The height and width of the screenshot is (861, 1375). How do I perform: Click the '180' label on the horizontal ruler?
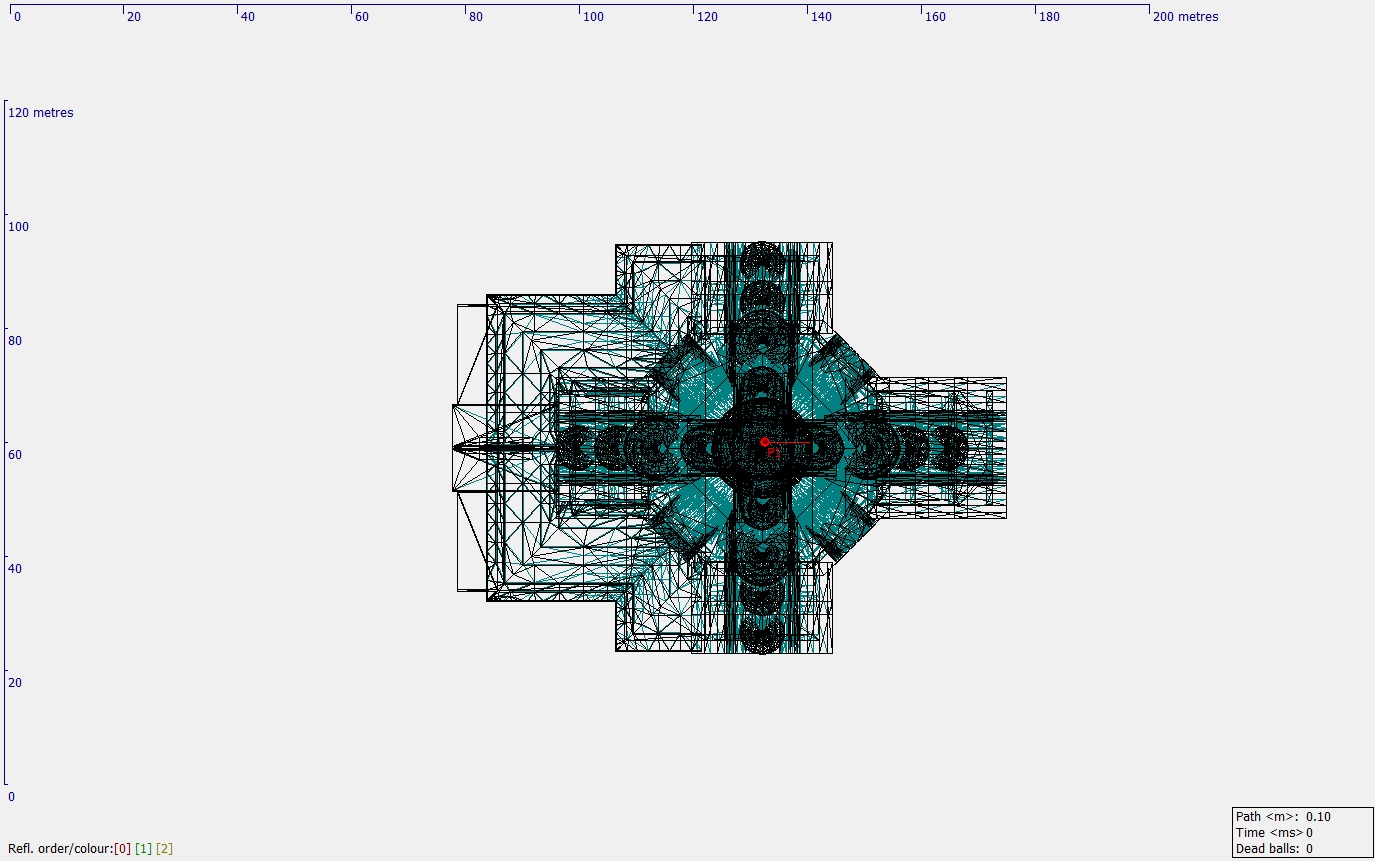click(1050, 17)
